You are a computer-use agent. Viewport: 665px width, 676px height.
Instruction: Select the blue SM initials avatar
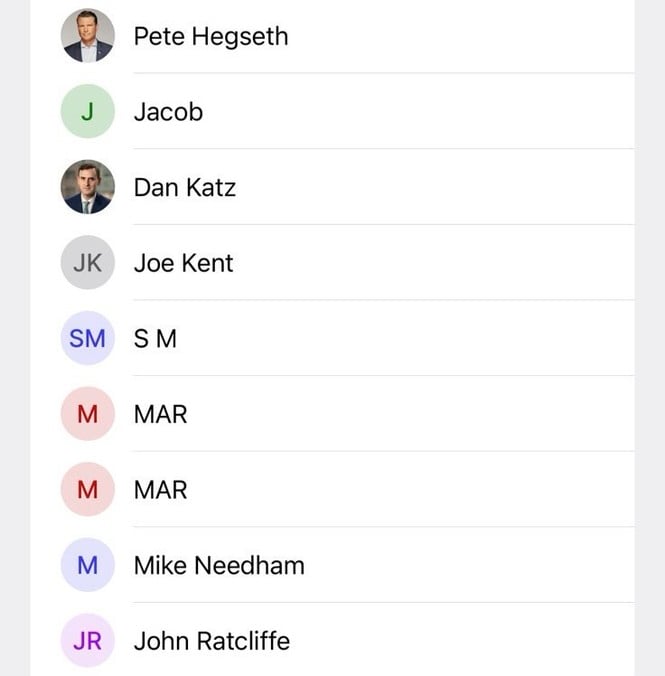[88, 339]
